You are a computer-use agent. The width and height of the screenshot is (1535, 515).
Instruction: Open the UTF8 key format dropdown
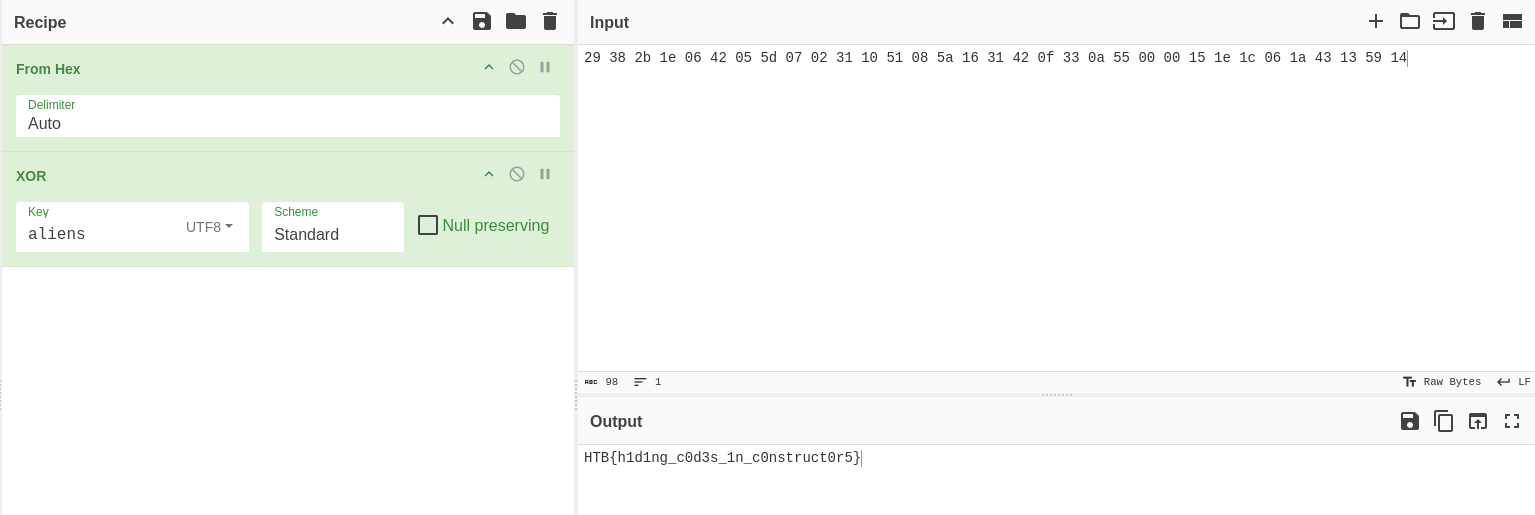point(210,227)
